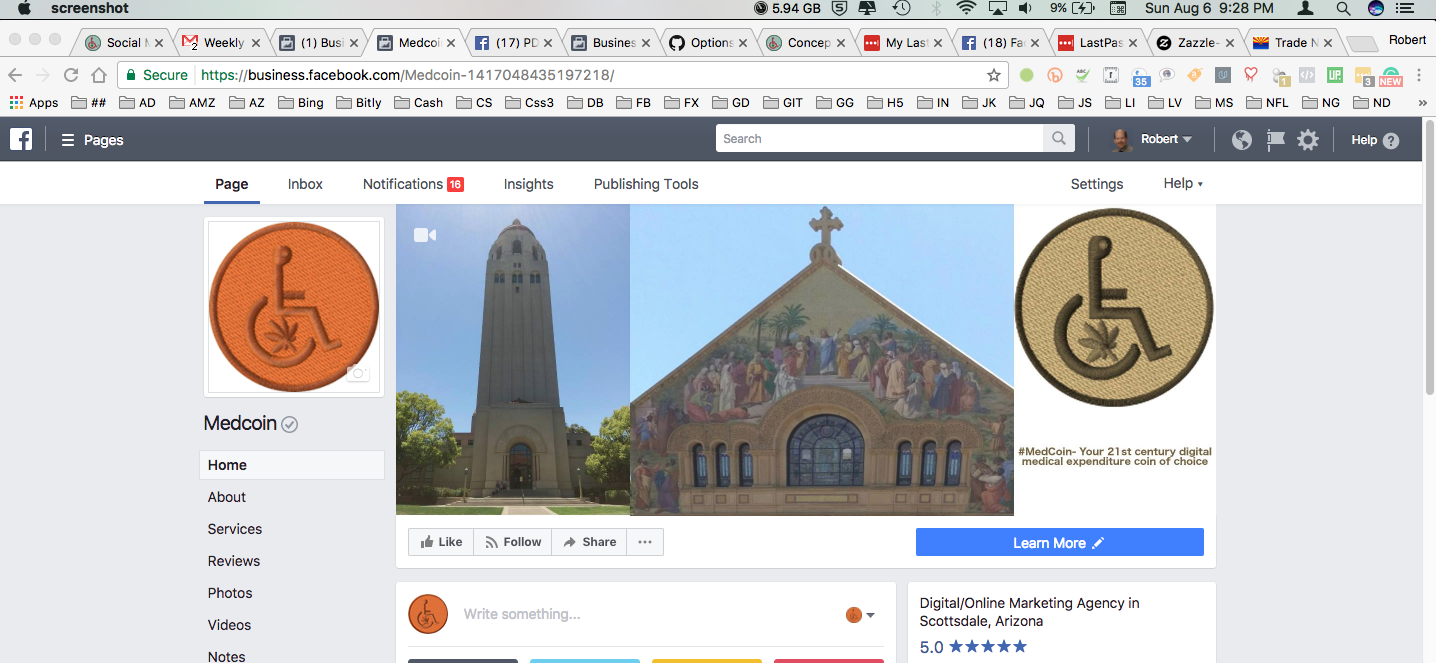1436x663 pixels.
Task: Share the Medcoin page
Action: (x=589, y=542)
